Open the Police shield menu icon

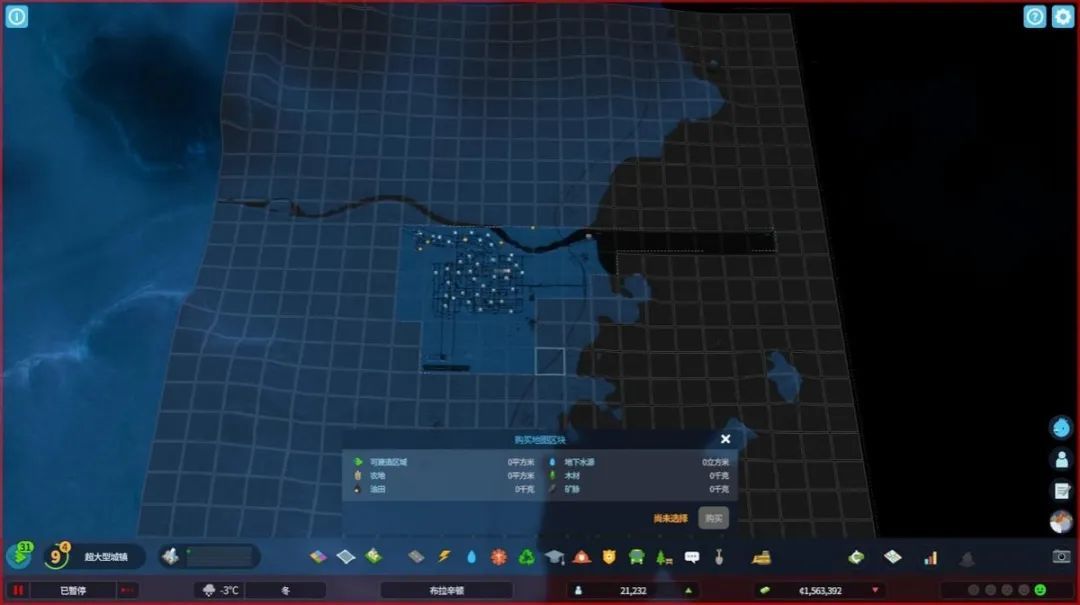609,557
